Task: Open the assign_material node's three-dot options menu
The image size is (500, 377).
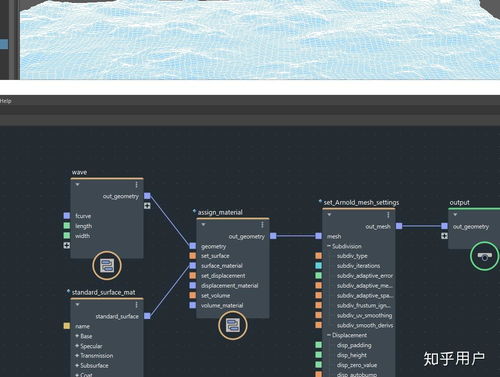Action: pyautogui.click(x=262, y=225)
